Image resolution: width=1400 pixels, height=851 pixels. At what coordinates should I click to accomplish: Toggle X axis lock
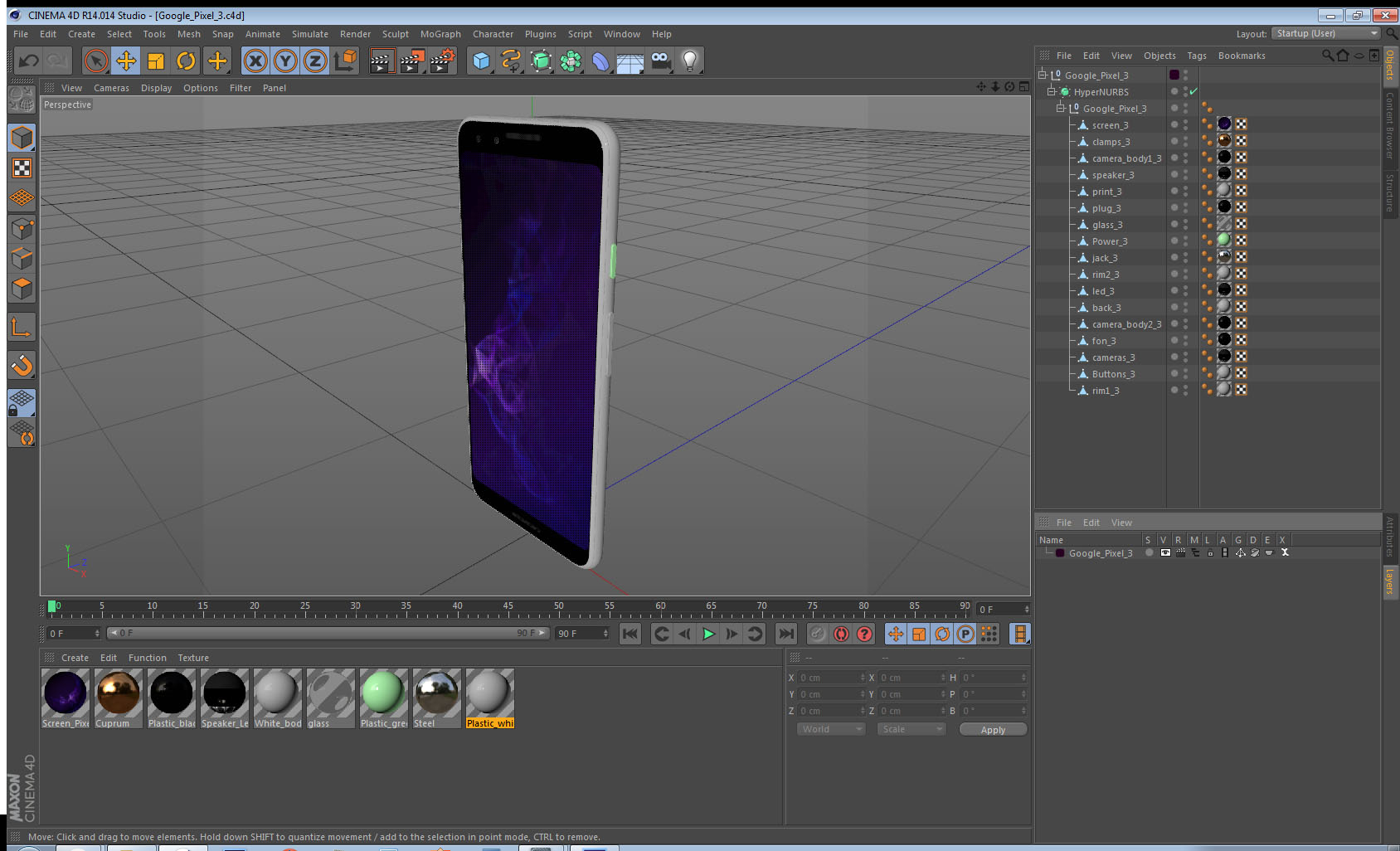255,61
